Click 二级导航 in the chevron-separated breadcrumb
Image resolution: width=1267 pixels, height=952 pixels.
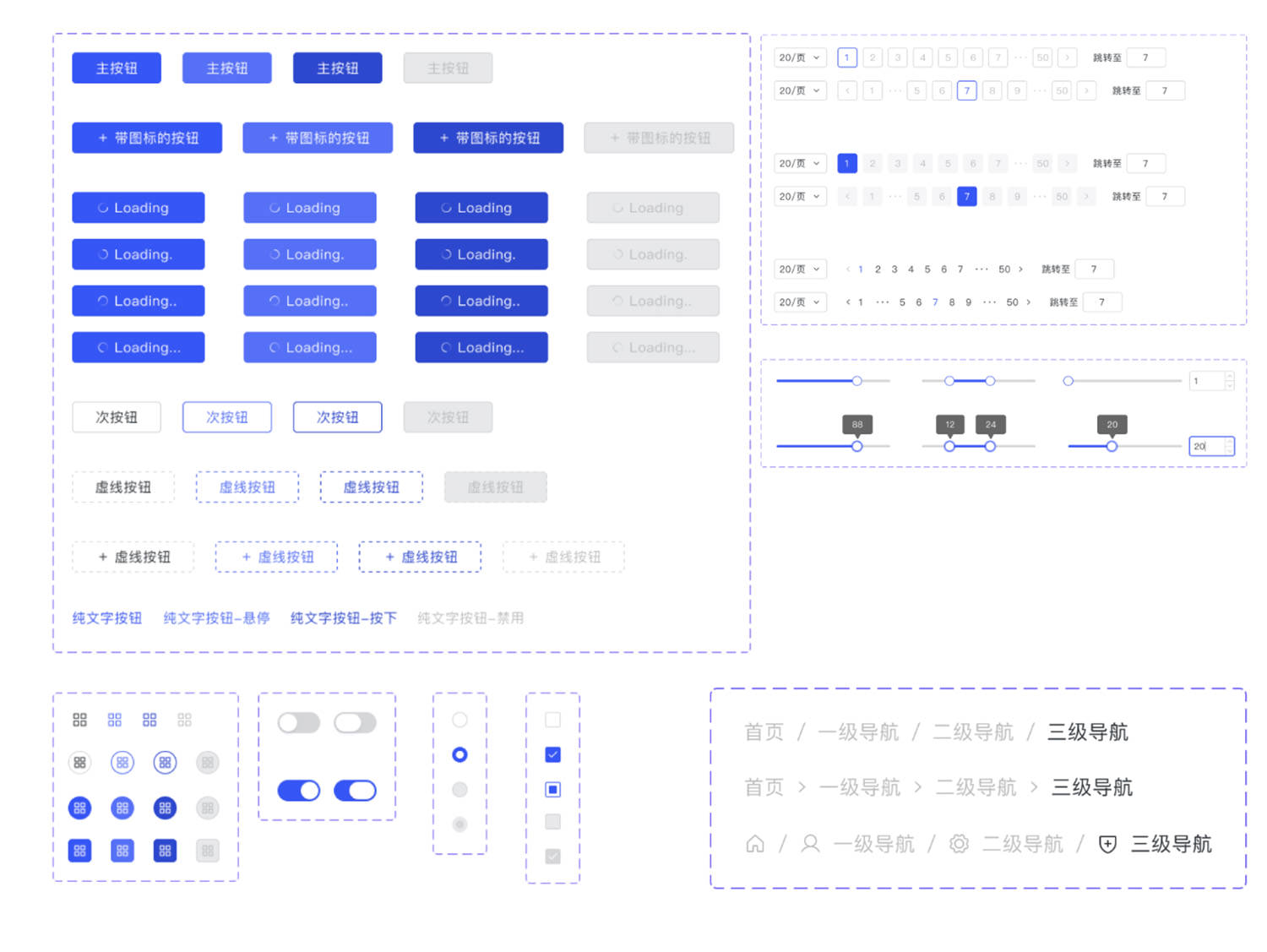[x=976, y=787]
